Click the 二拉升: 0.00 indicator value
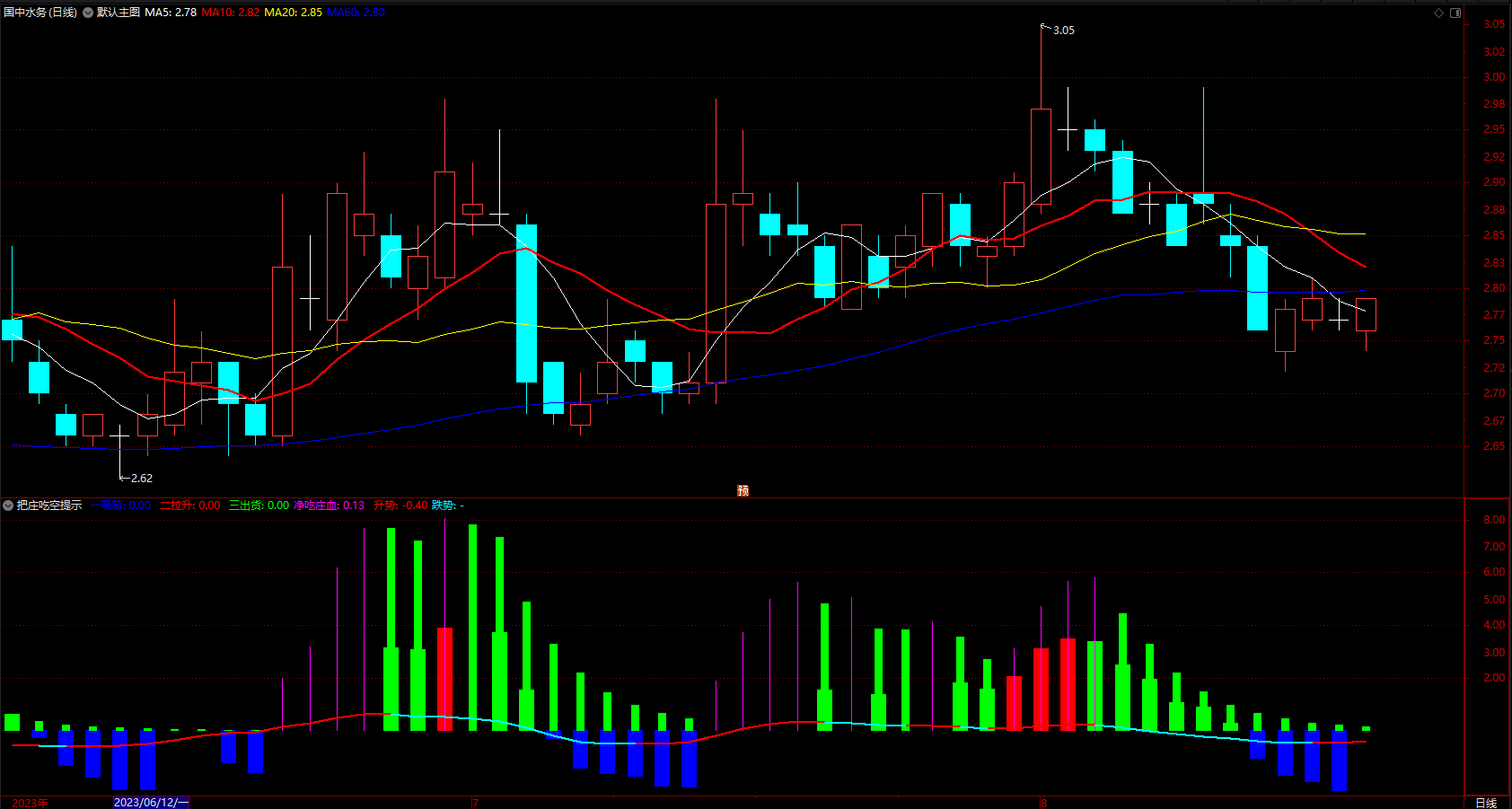Image resolution: width=1512 pixels, height=809 pixels. [190, 506]
